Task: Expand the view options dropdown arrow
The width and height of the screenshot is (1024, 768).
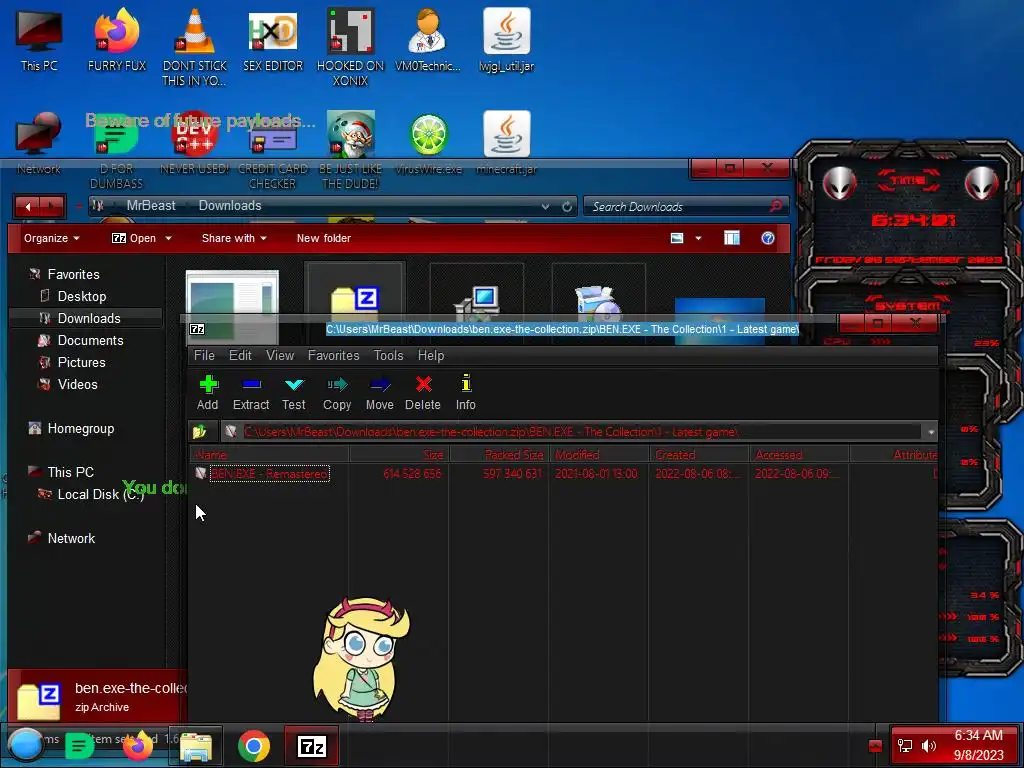Action: pos(698,238)
